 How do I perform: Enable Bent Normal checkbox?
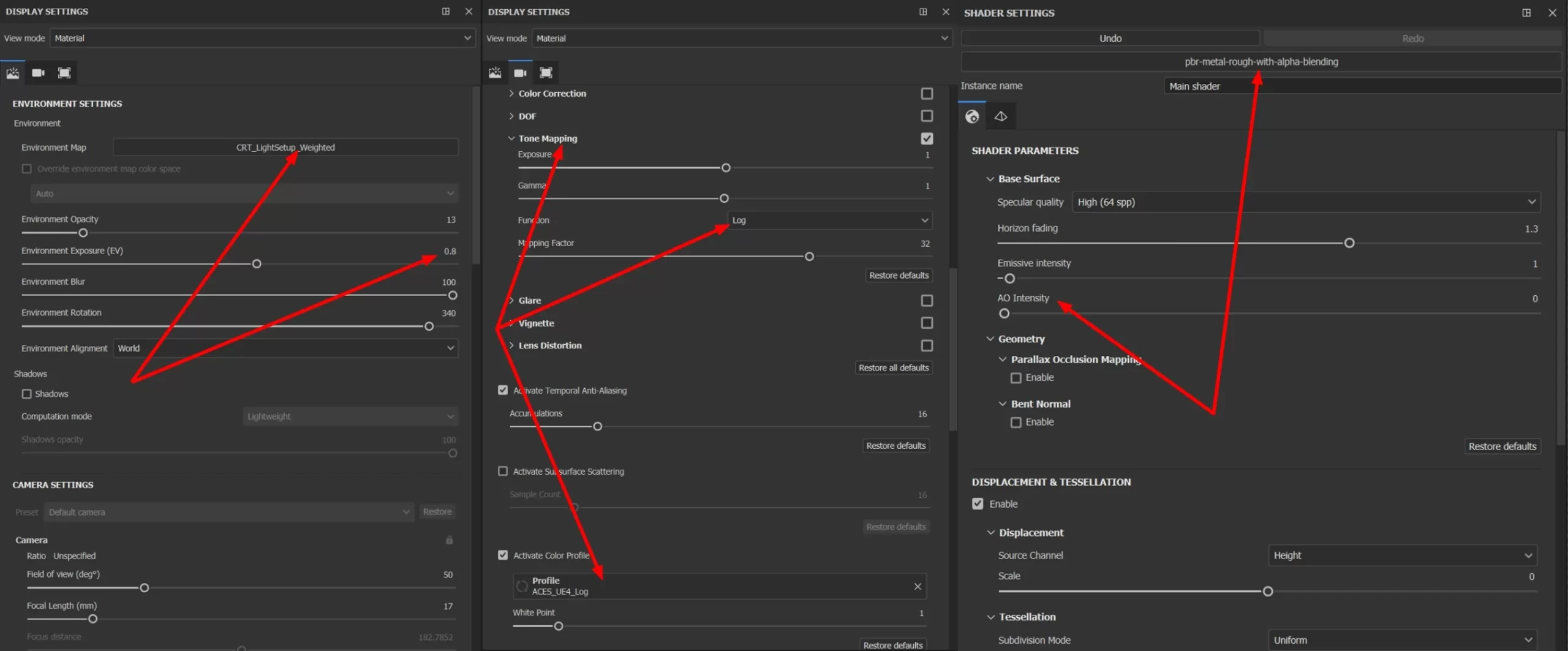click(x=1016, y=423)
